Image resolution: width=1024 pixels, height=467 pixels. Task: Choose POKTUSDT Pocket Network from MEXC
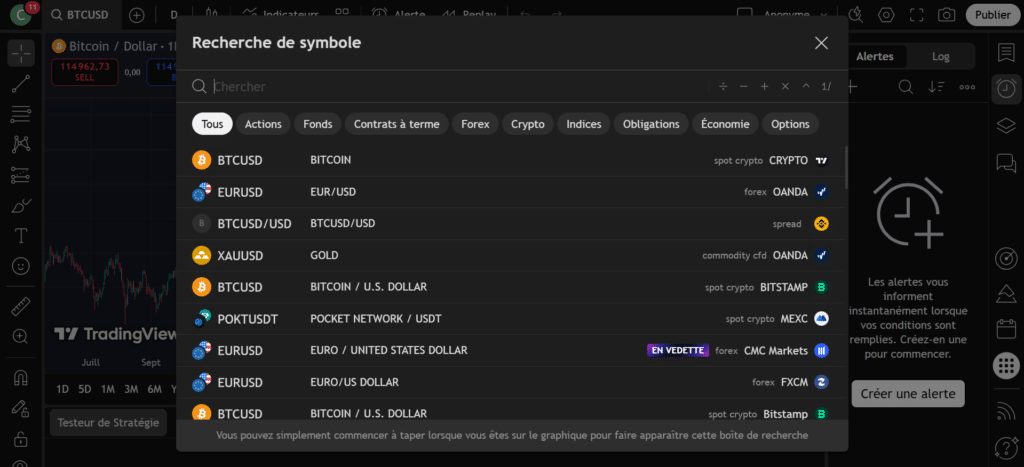coord(511,319)
